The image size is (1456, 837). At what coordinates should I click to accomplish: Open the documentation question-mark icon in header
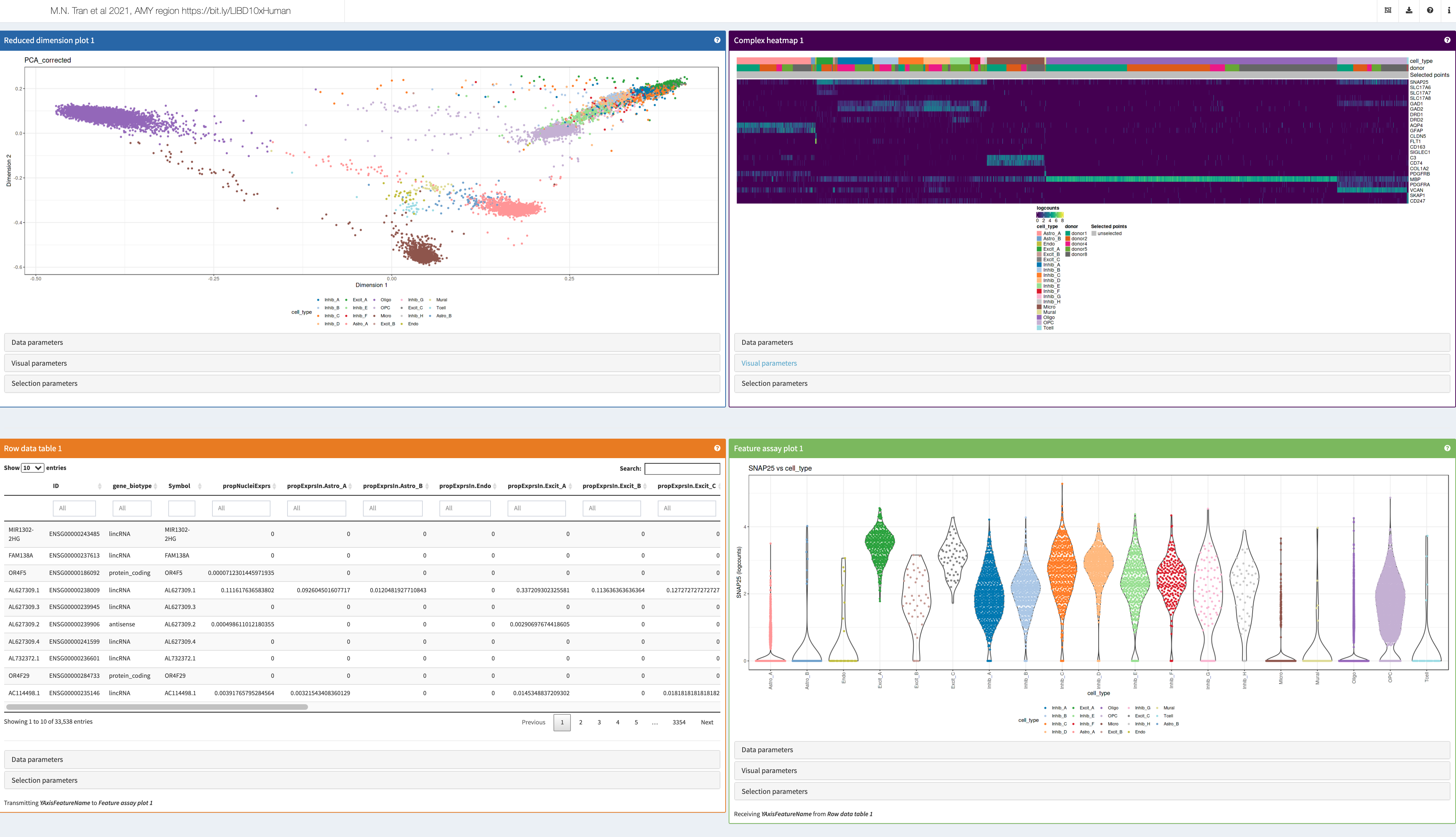(1430, 10)
